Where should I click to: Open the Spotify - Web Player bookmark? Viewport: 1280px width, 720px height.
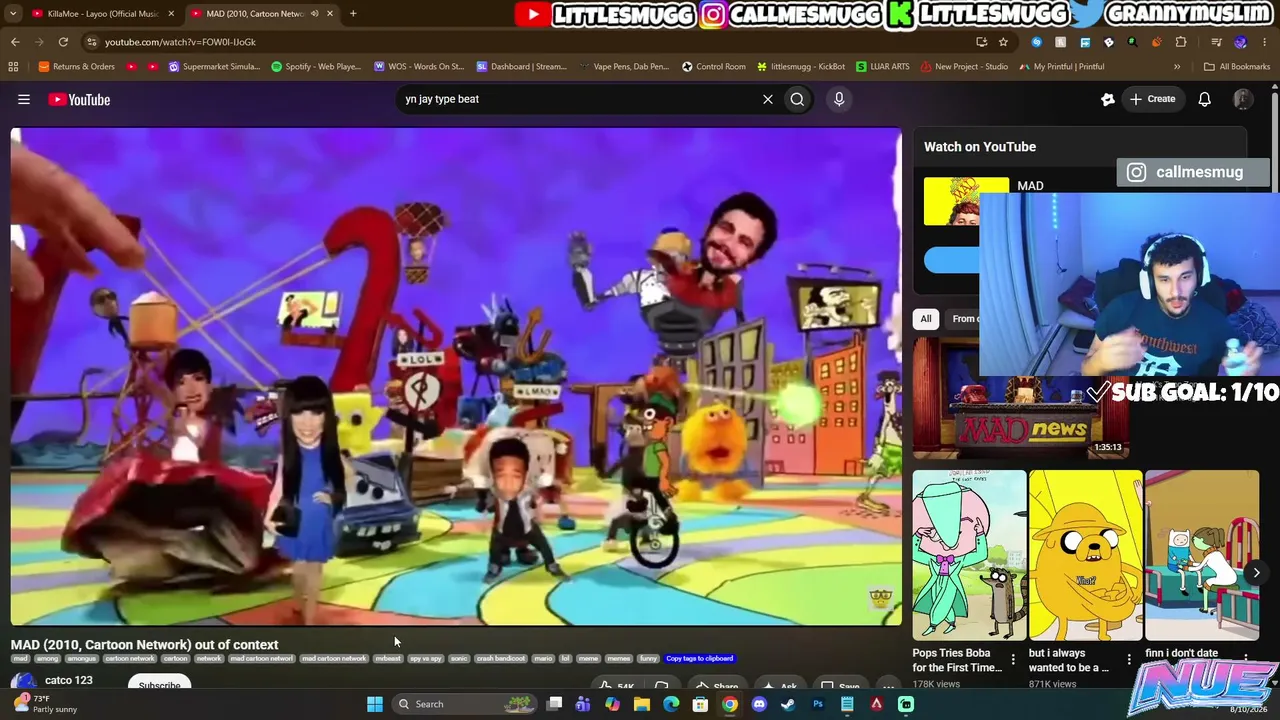tap(316, 67)
